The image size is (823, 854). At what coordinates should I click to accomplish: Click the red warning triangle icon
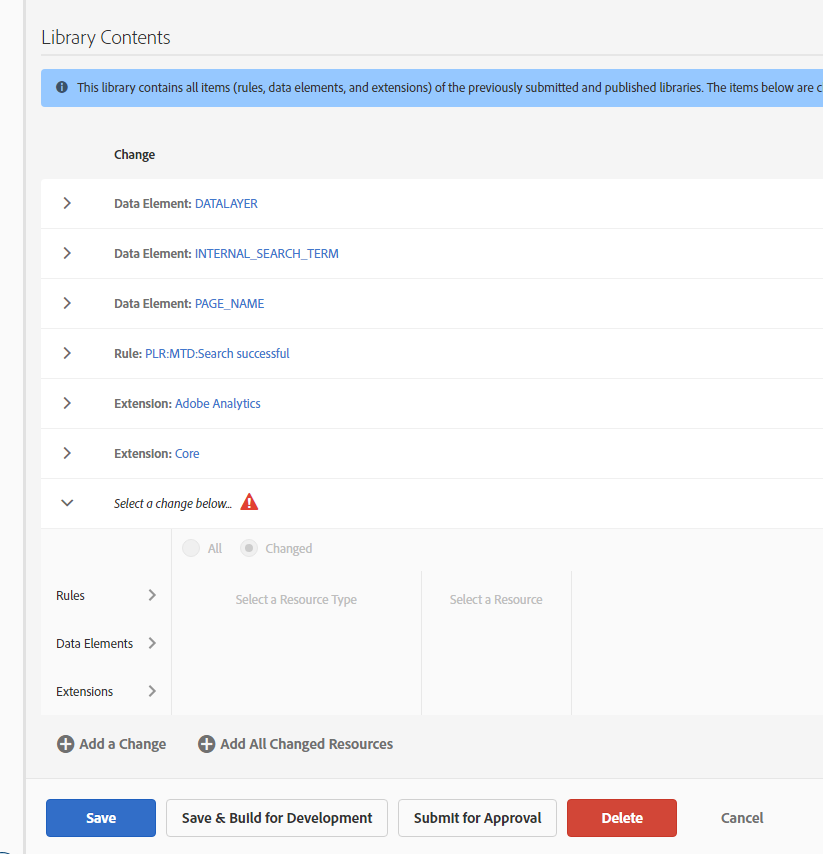(x=249, y=502)
